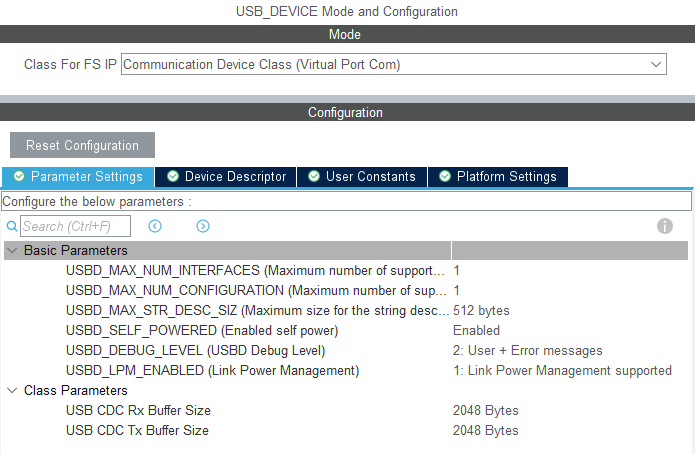Collapse the Class Parameters section
Viewport: 695px width, 454px height.
point(12,390)
